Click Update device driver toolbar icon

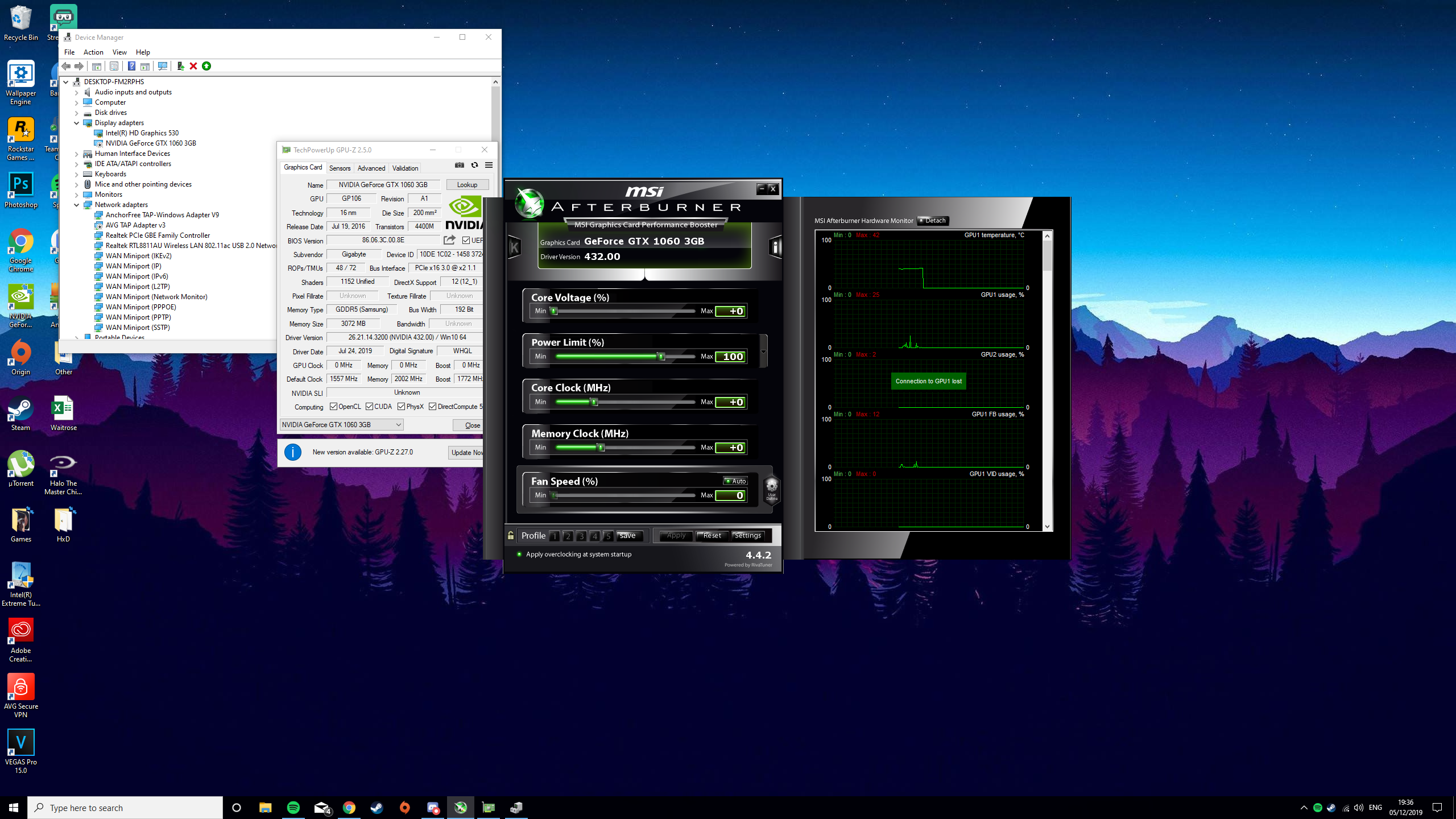coord(180,67)
